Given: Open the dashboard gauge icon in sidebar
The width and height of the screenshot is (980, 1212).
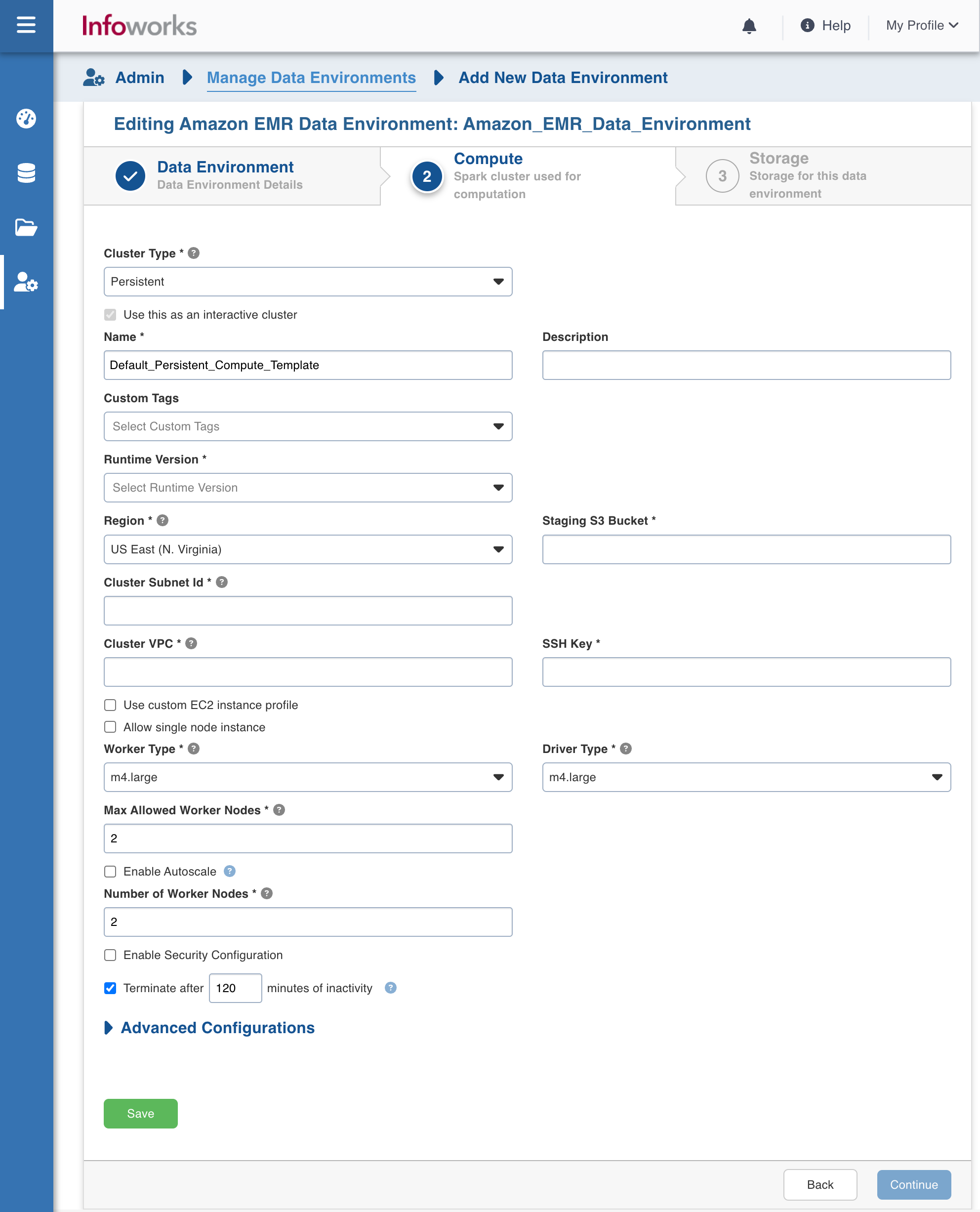Looking at the screenshot, I should click(26, 119).
